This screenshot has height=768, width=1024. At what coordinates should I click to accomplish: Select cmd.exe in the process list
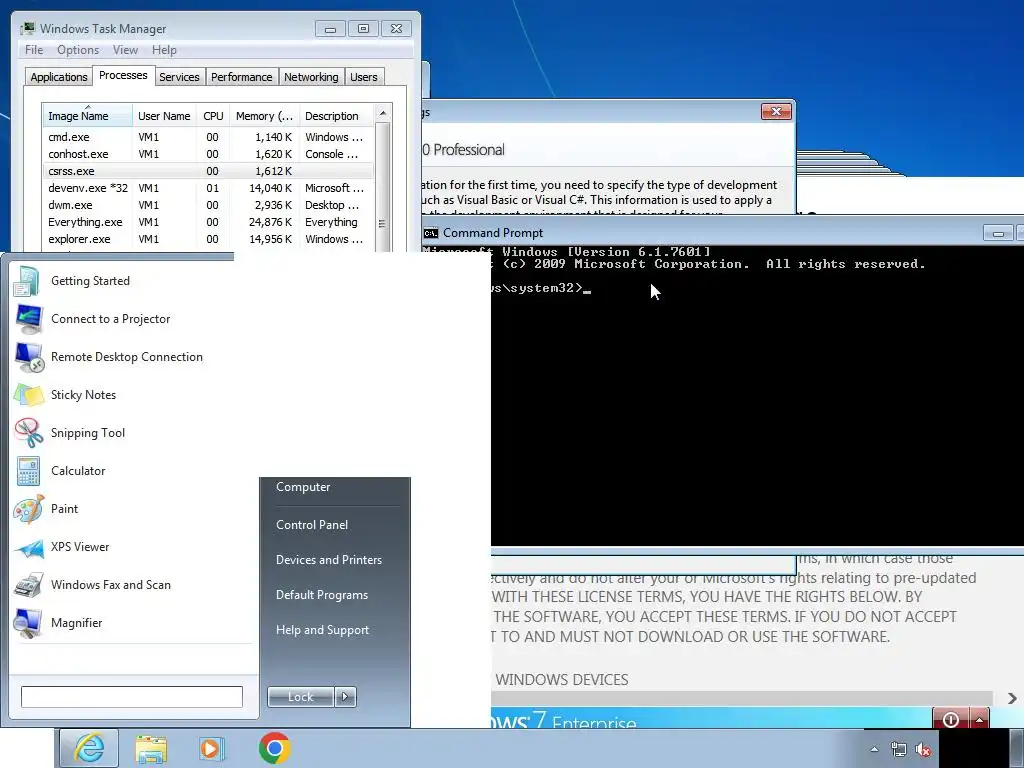coord(208,137)
